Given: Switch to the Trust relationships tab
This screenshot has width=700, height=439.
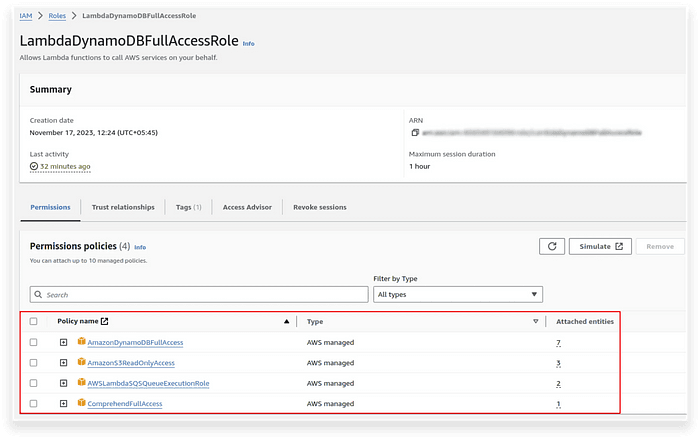Looking at the screenshot, I should tap(123, 207).
